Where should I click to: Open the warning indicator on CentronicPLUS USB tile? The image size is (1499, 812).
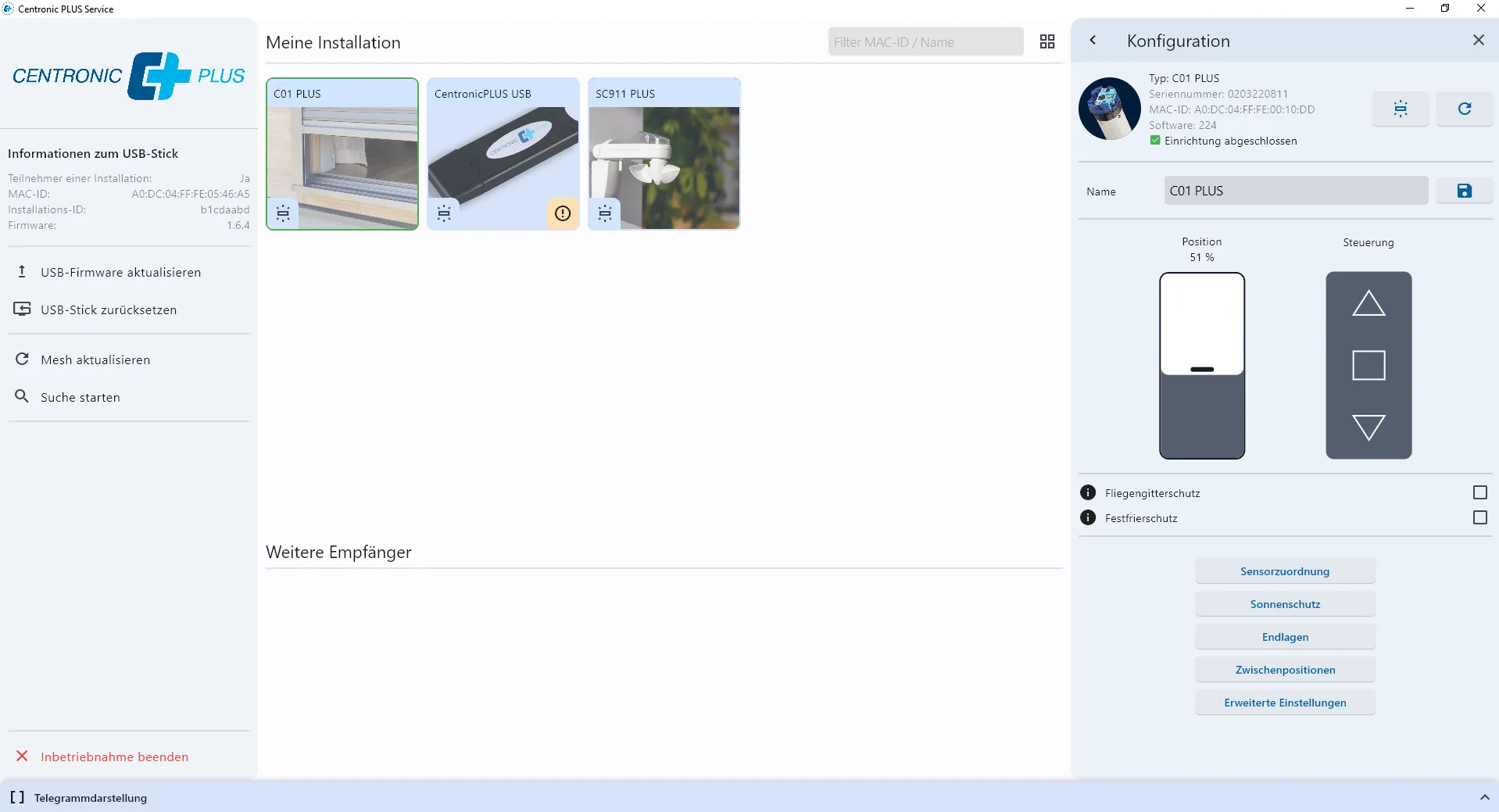[562, 213]
